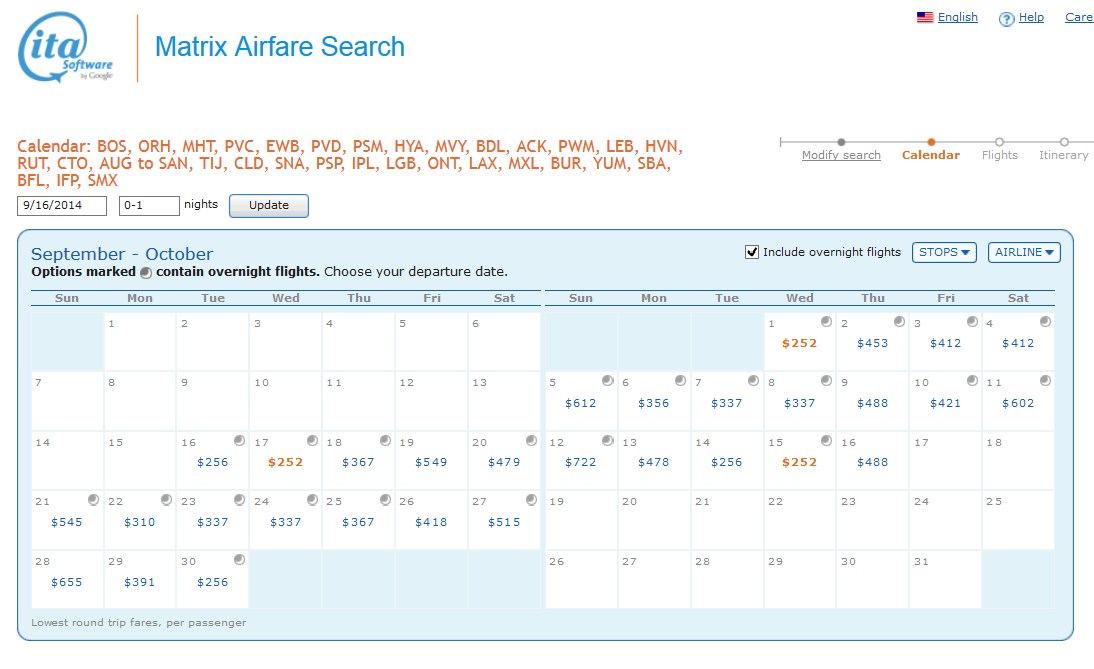
Task: Click overnight flight icon on October 1
Action: click(x=826, y=321)
